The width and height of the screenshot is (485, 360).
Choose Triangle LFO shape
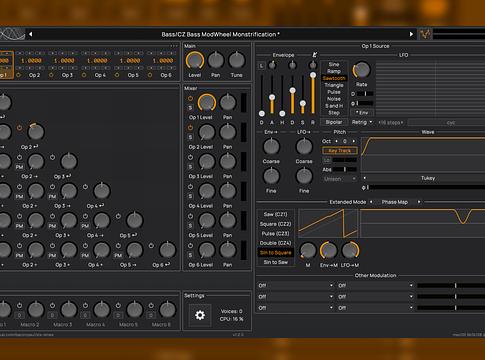[334, 85]
